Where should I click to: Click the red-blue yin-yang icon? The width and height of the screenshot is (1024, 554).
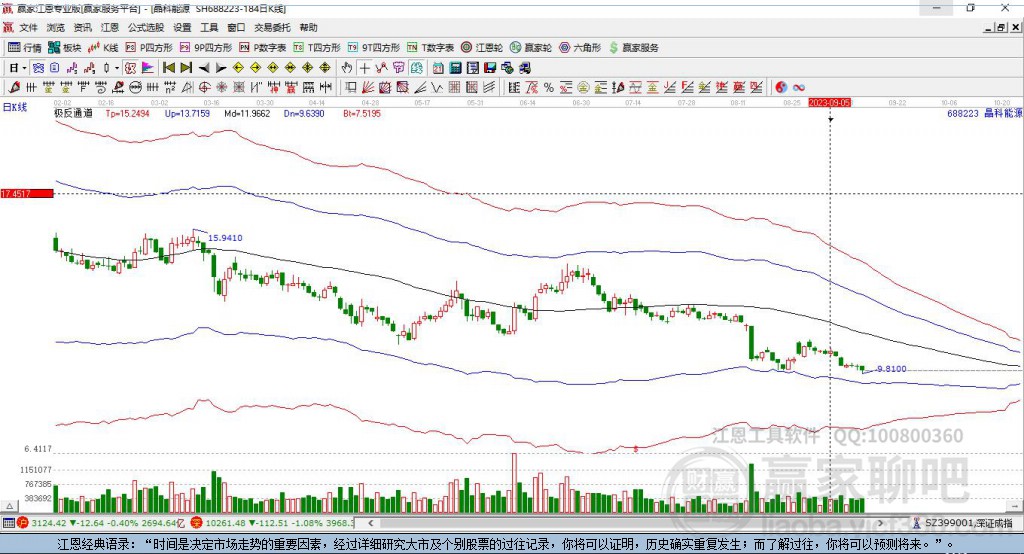pyautogui.click(x=781, y=87)
